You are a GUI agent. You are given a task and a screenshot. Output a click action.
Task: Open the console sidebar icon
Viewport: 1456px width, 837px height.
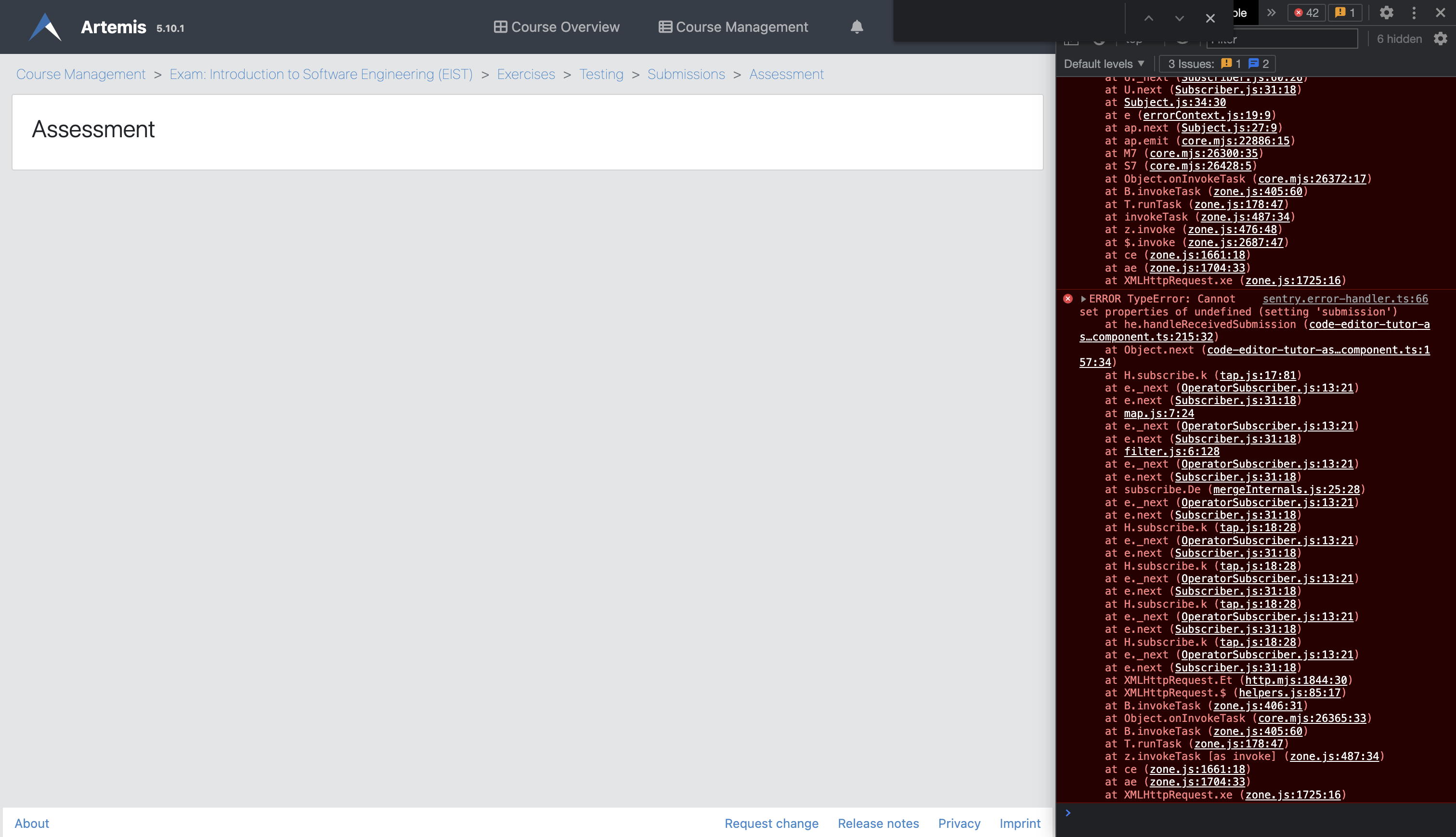1071,39
